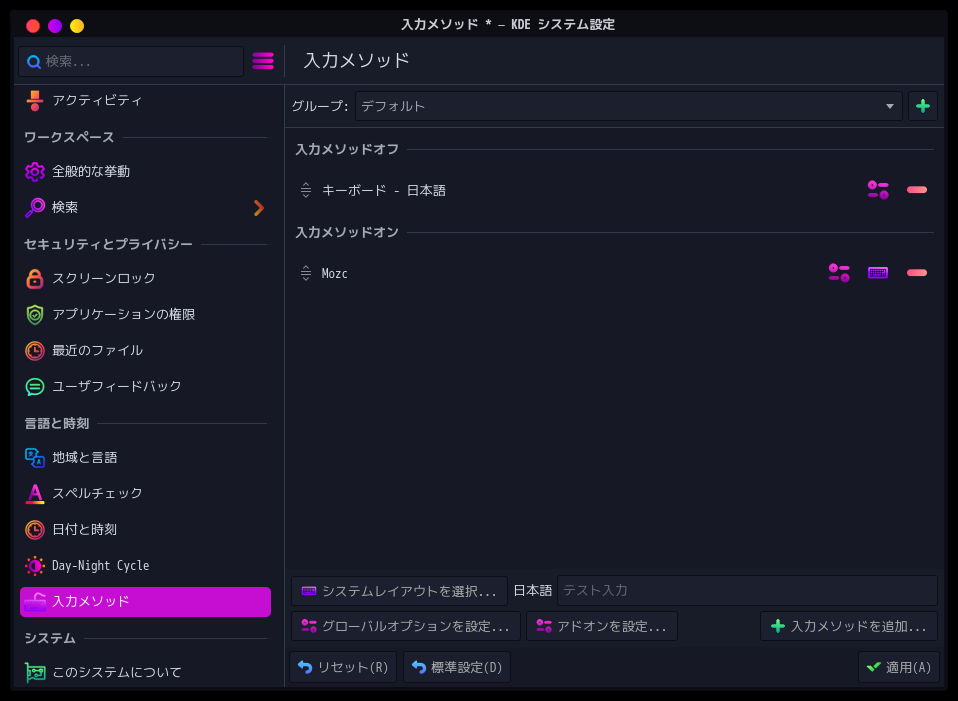Select 入力メソッド in sidebar
Screen dimensions: 958x701
pyautogui.click(x=145, y=602)
